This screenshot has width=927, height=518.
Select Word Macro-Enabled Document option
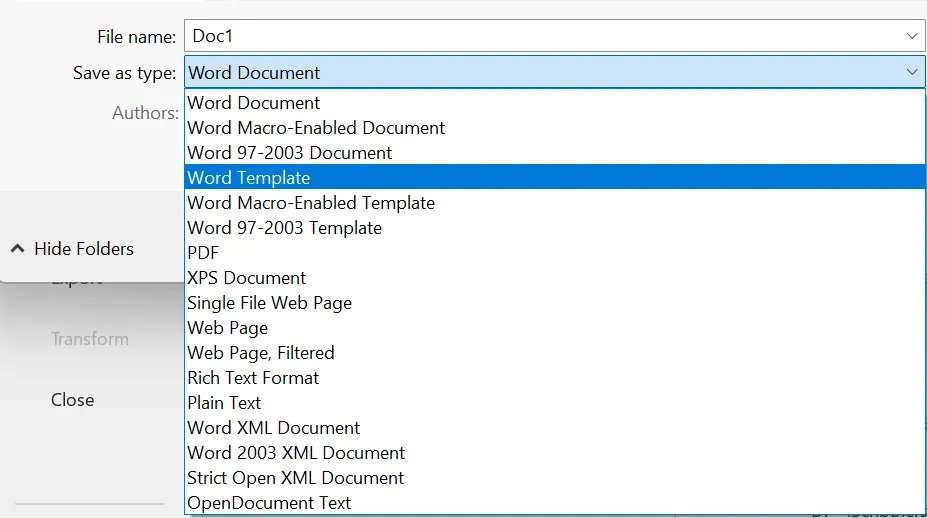click(555, 128)
